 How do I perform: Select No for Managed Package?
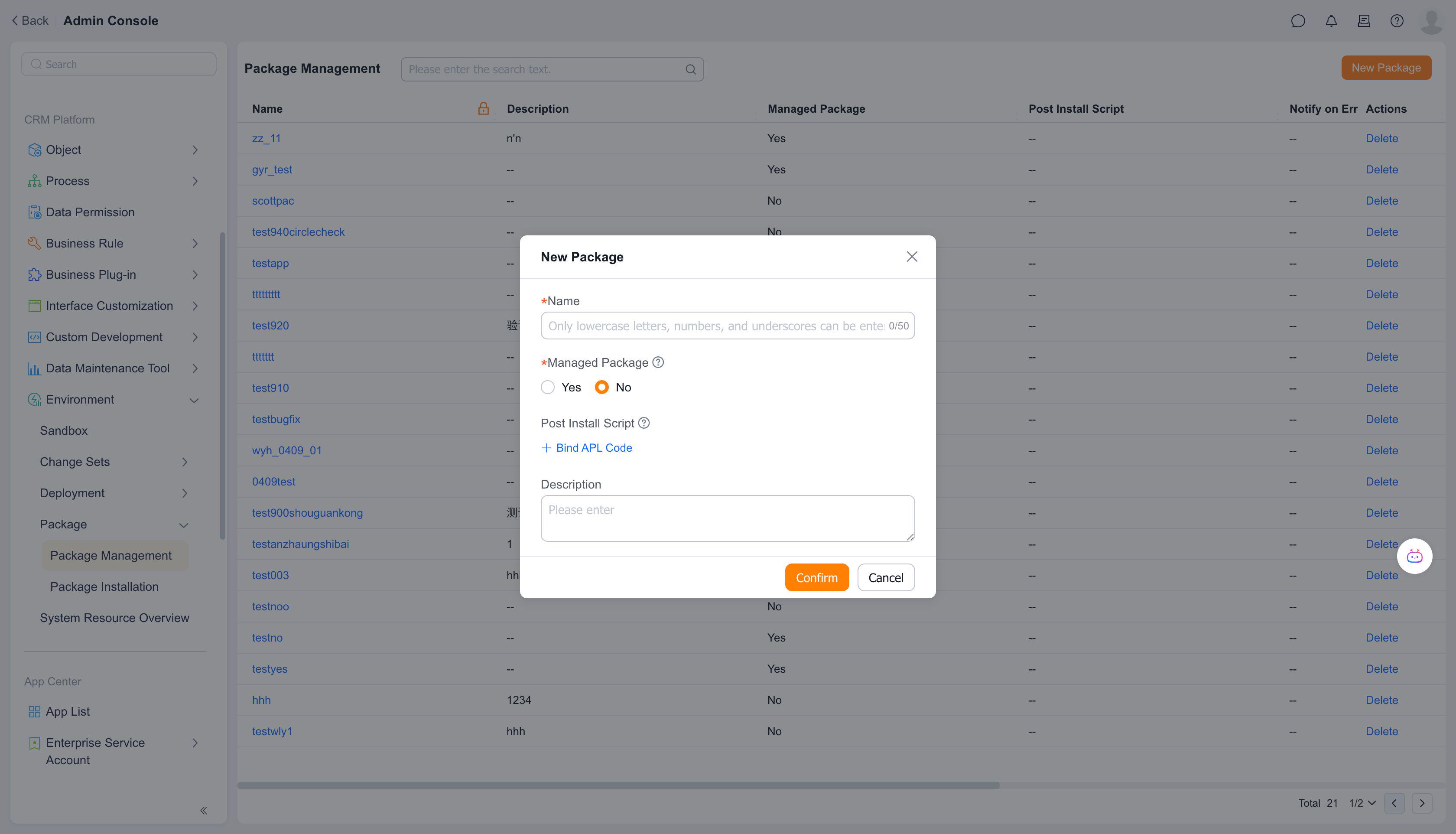pyautogui.click(x=601, y=387)
